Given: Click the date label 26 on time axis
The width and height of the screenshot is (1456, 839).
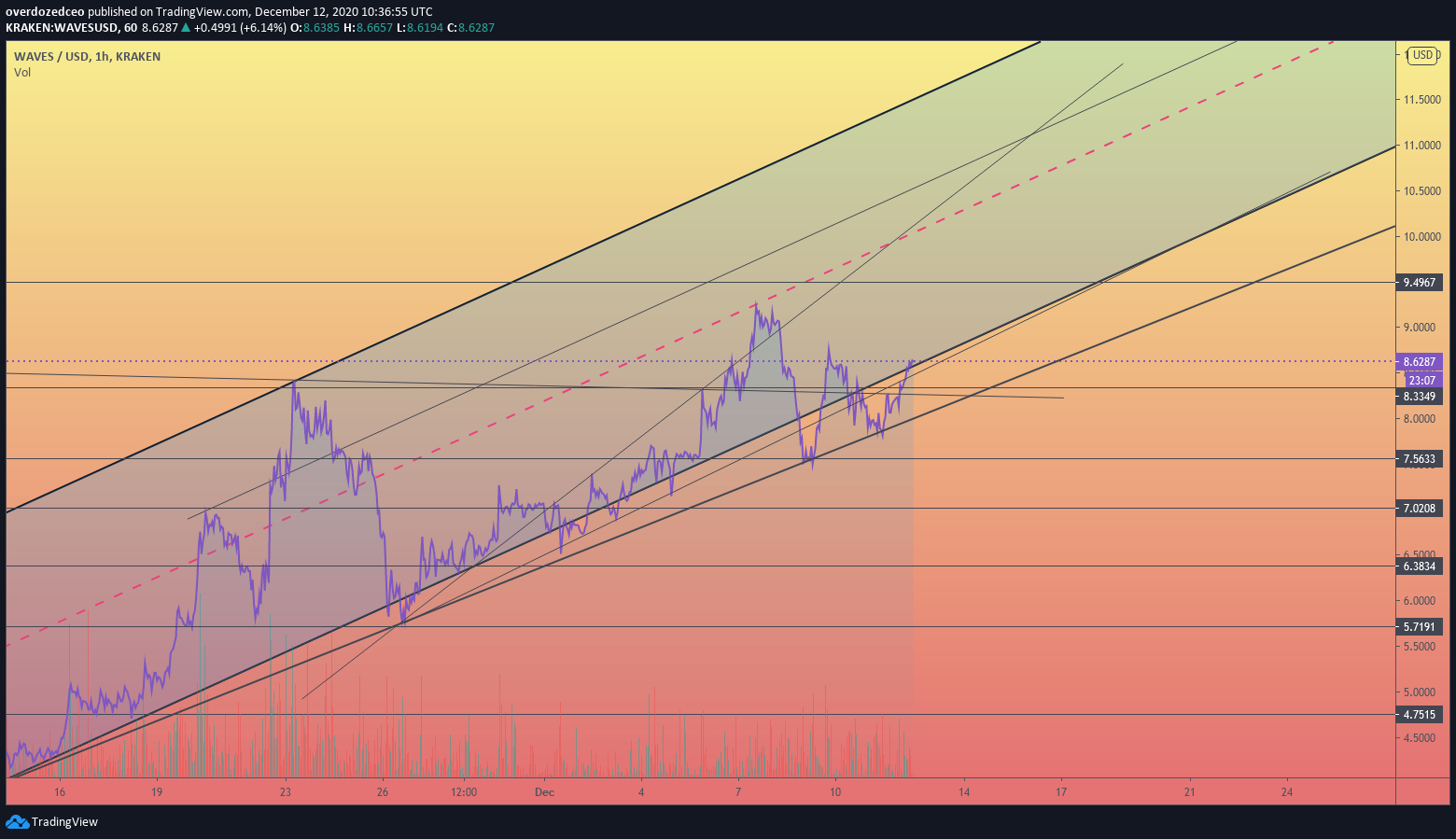Looking at the screenshot, I should [x=383, y=792].
